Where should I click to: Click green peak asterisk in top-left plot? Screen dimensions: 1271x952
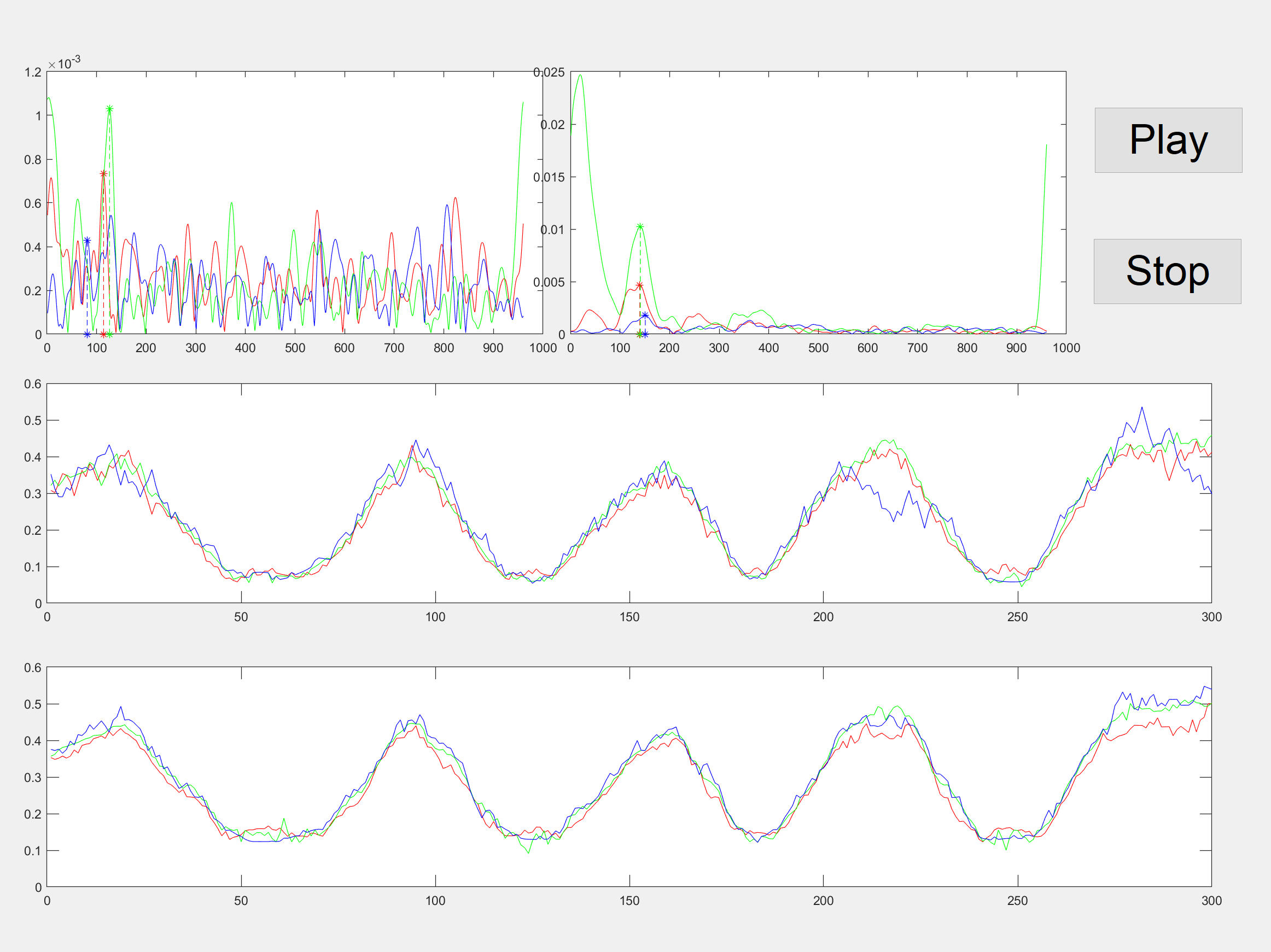click(109, 109)
